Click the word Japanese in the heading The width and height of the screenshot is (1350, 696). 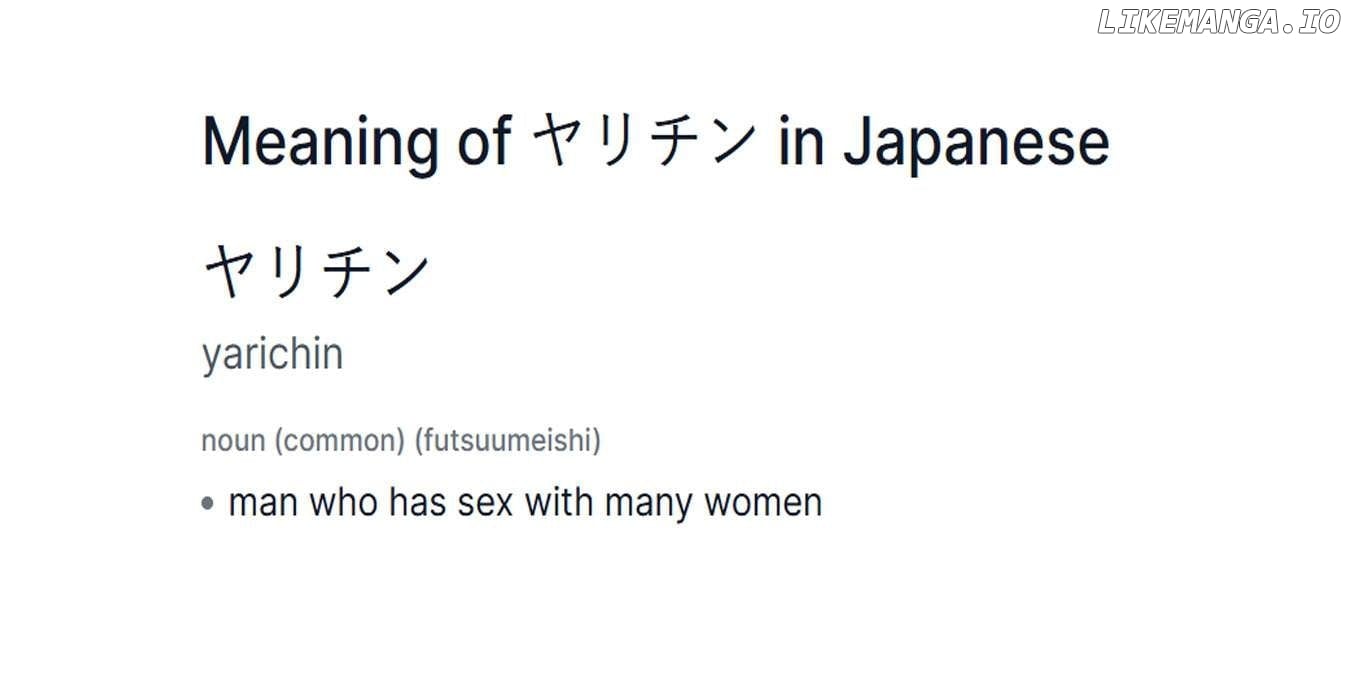(976, 141)
